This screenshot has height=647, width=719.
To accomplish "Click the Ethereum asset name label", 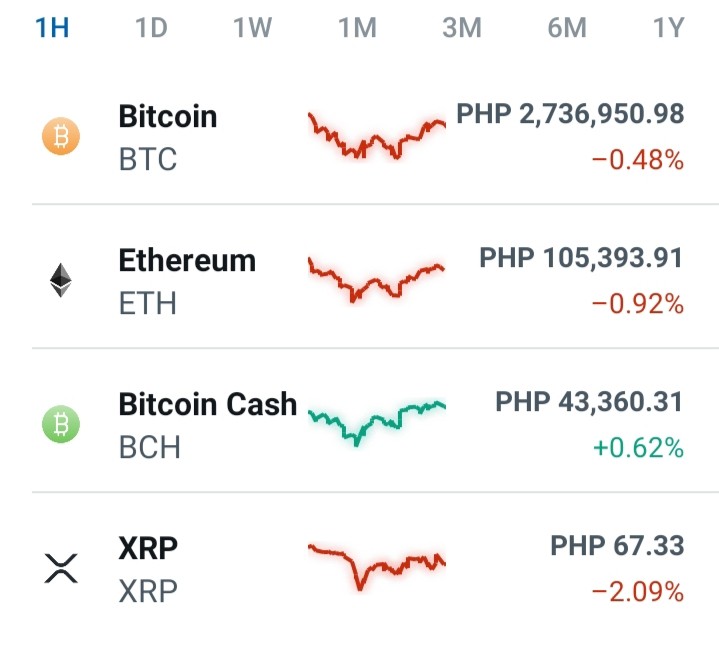I will (187, 260).
